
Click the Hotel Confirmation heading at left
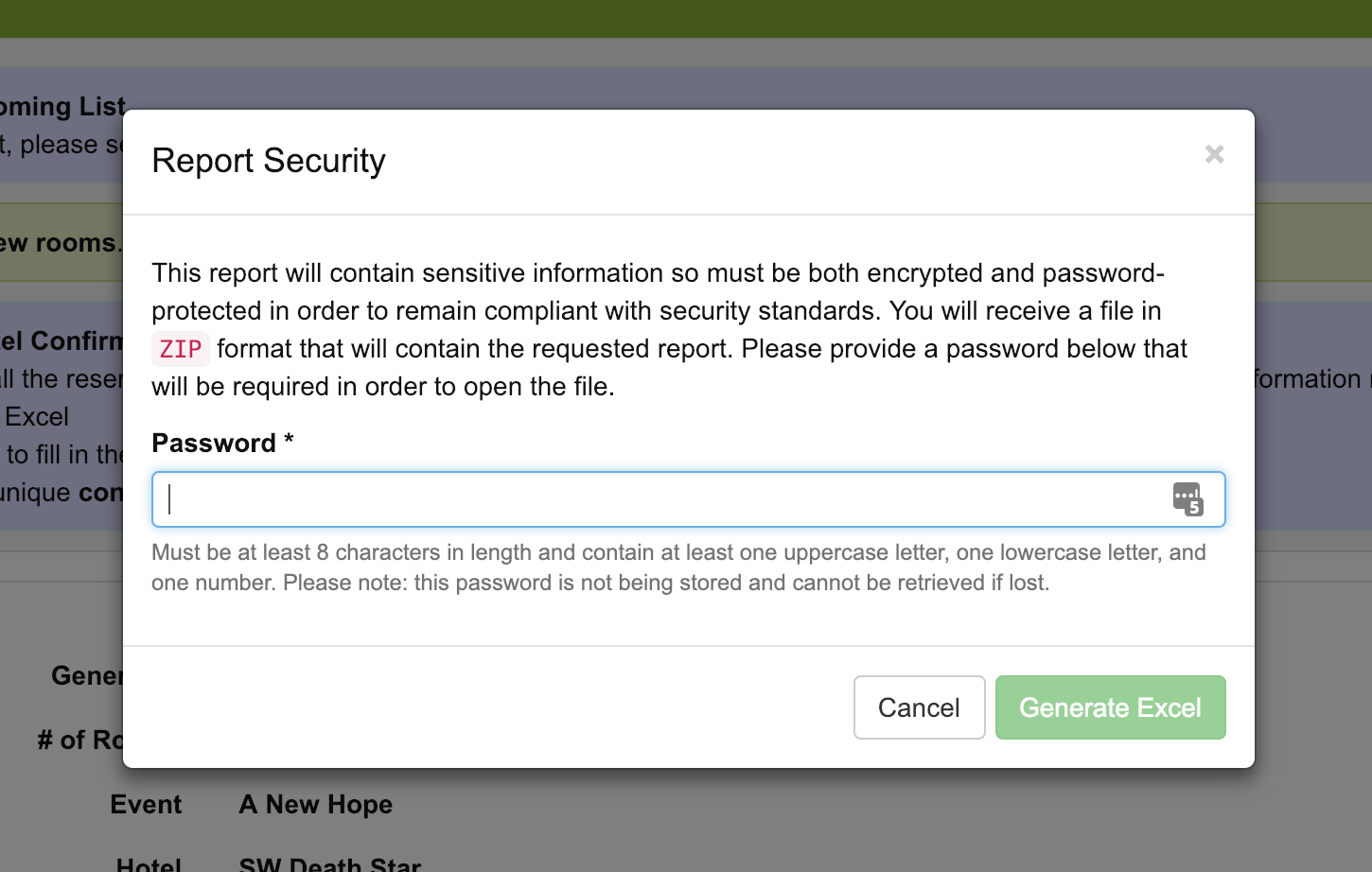pyautogui.click(x=62, y=340)
